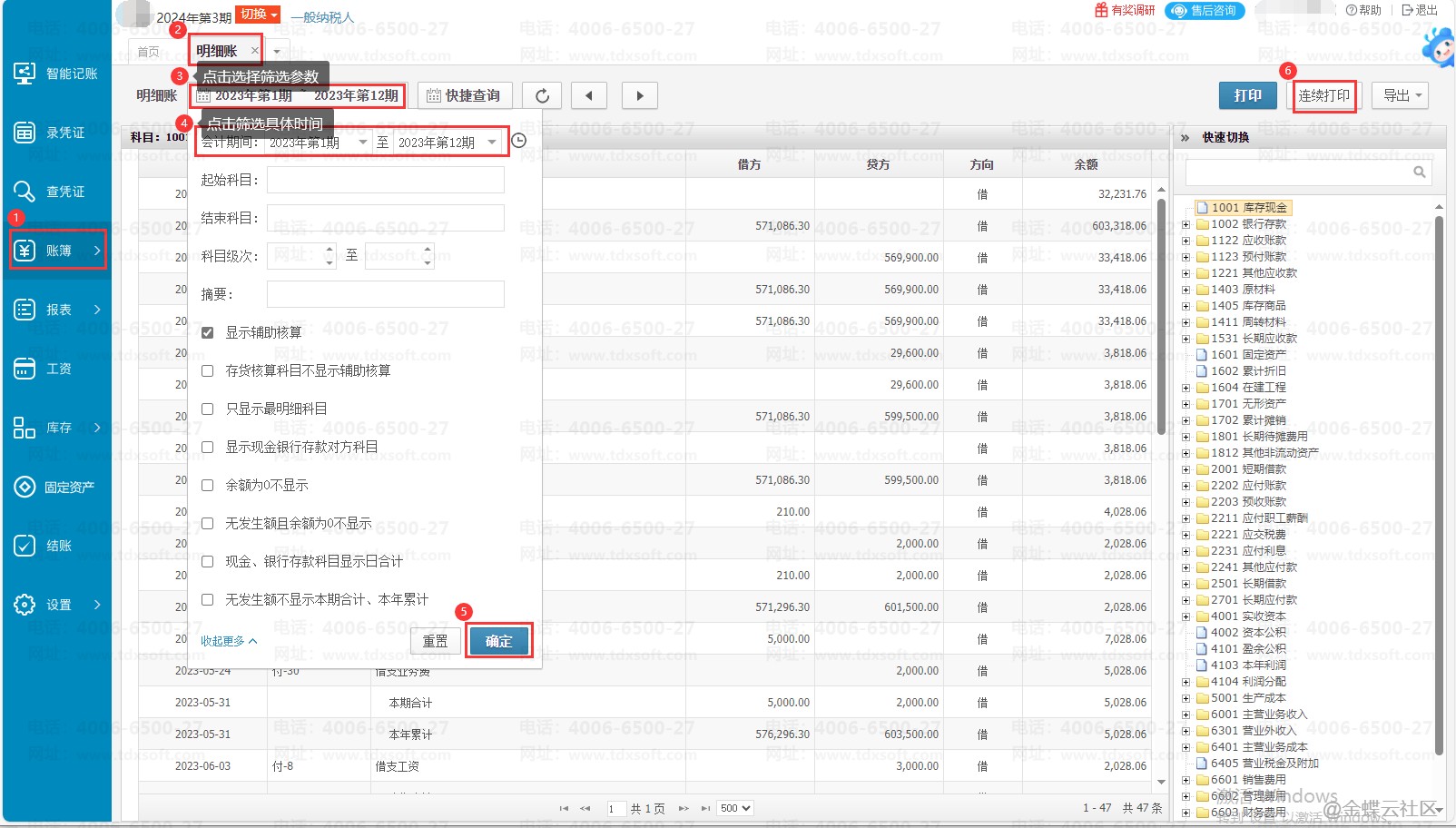Open 录凭证 in the sidebar

point(58,133)
